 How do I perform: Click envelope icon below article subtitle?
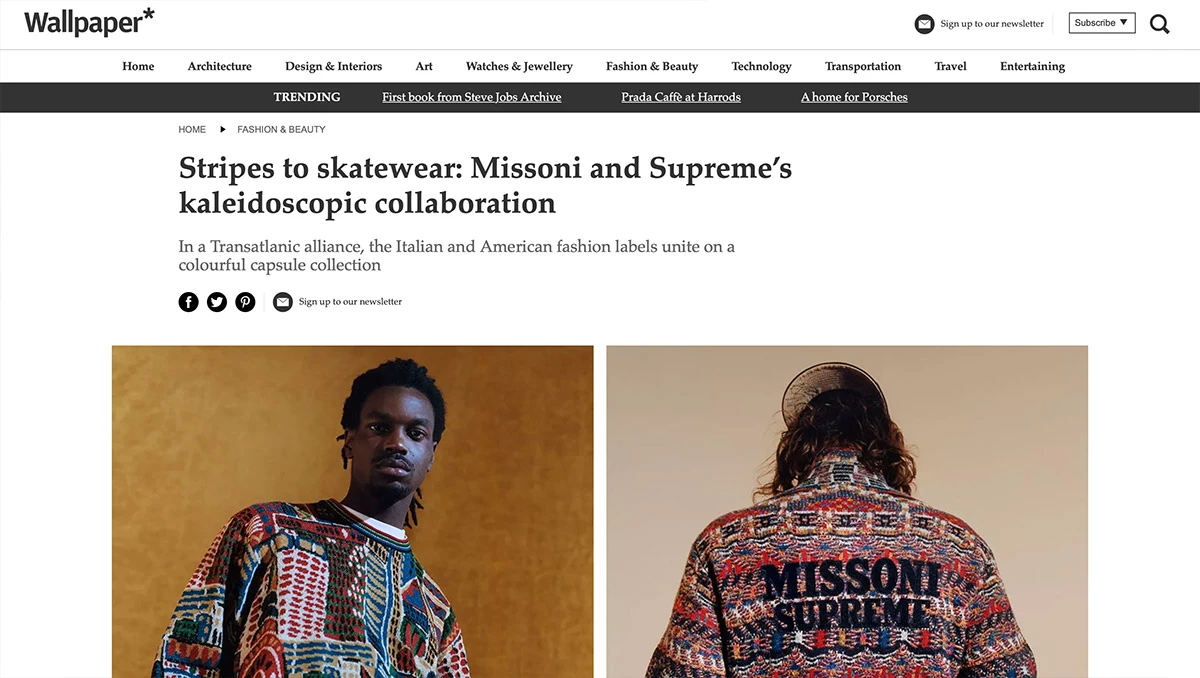(x=283, y=302)
